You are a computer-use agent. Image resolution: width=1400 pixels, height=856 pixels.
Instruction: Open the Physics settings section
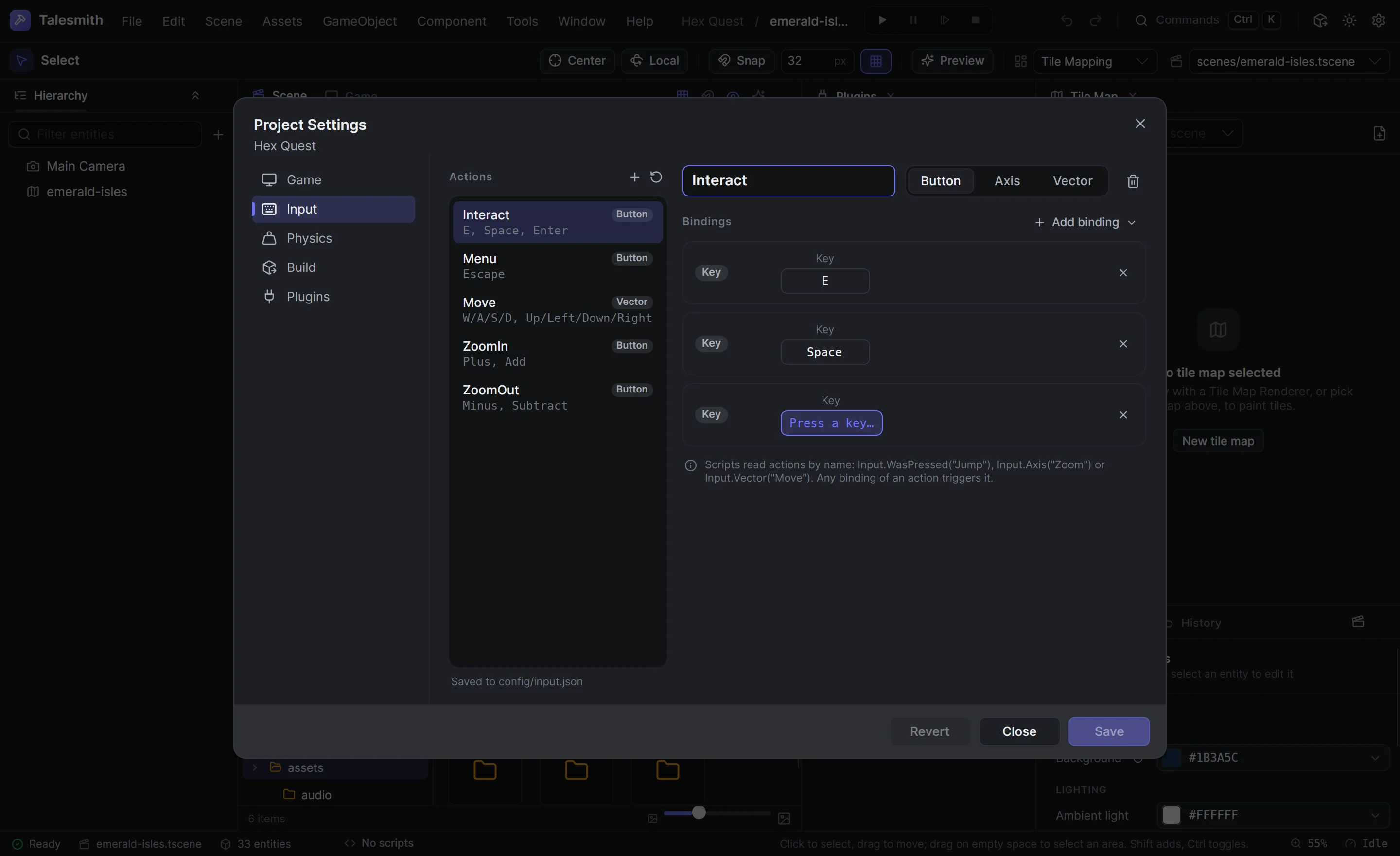[x=333, y=238]
